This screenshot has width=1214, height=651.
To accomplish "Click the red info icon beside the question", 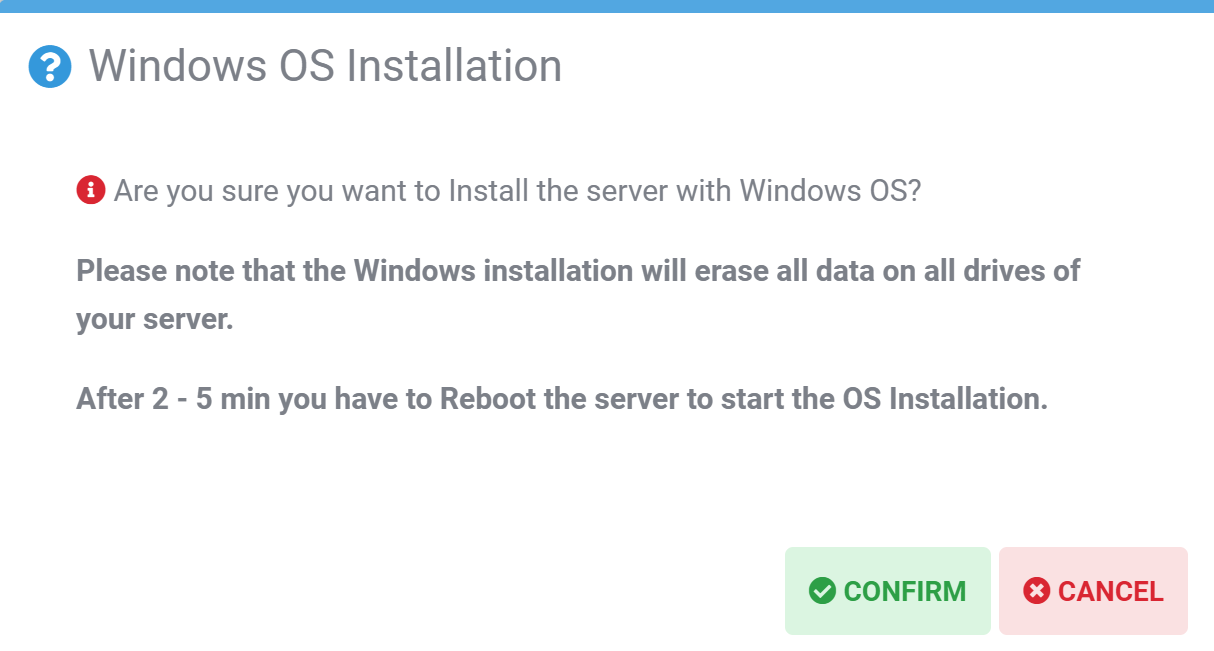I will click(91, 189).
